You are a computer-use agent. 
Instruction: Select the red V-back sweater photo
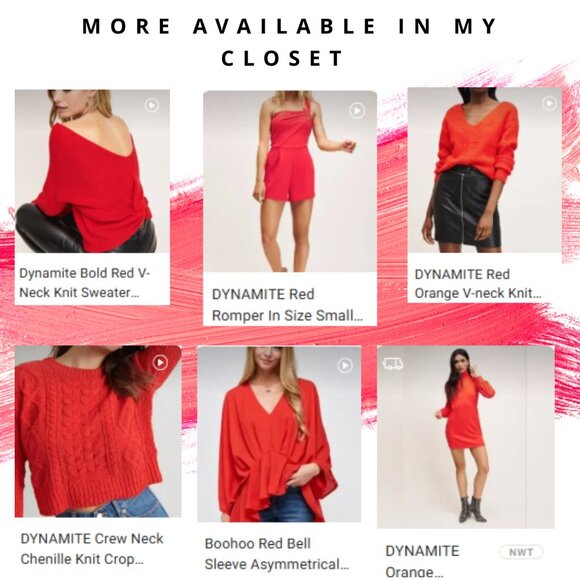[92, 171]
